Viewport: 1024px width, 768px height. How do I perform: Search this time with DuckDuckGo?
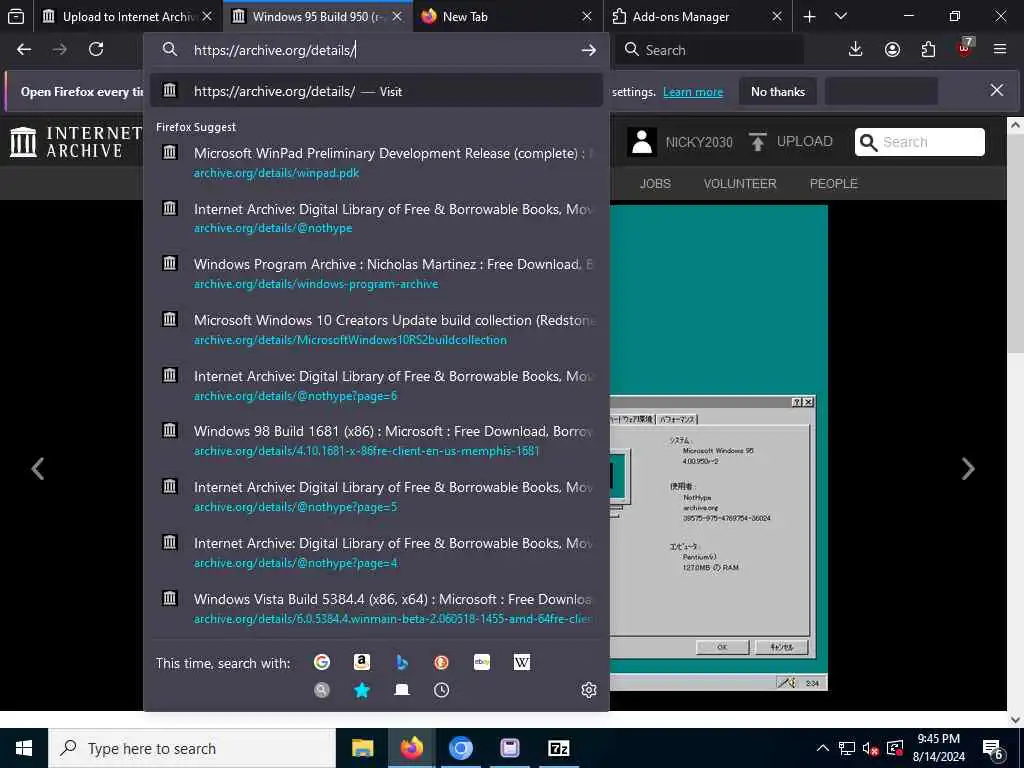(441, 662)
